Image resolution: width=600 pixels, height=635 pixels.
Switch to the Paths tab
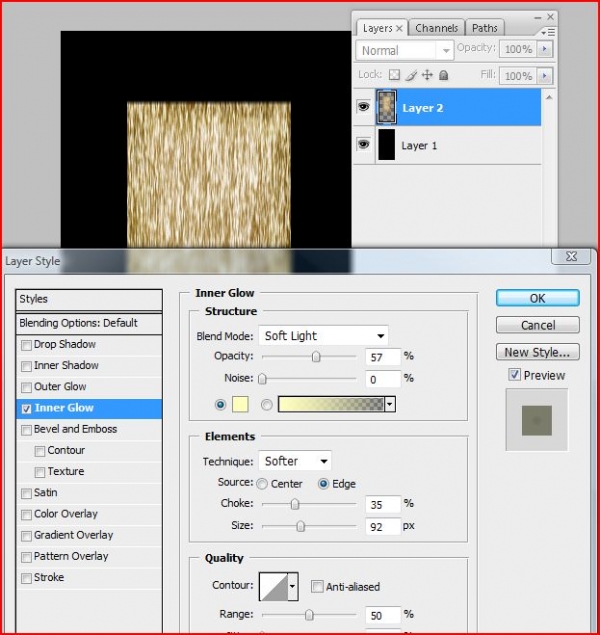[484, 28]
